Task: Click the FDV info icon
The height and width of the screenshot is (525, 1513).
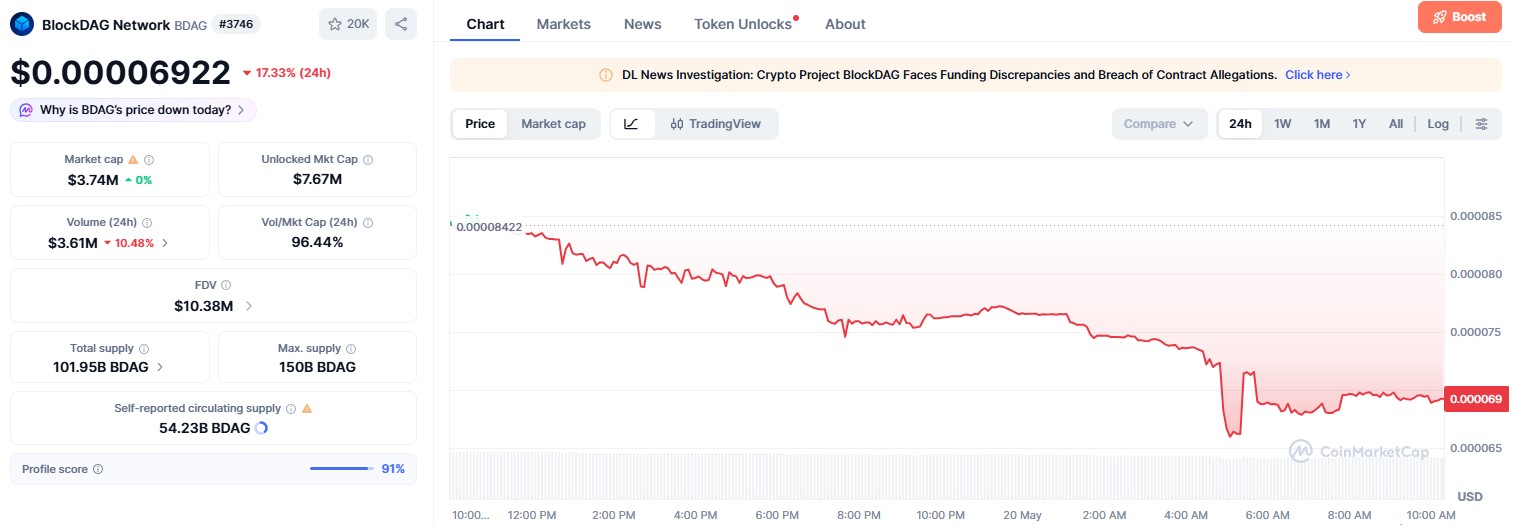Action: [x=225, y=286]
